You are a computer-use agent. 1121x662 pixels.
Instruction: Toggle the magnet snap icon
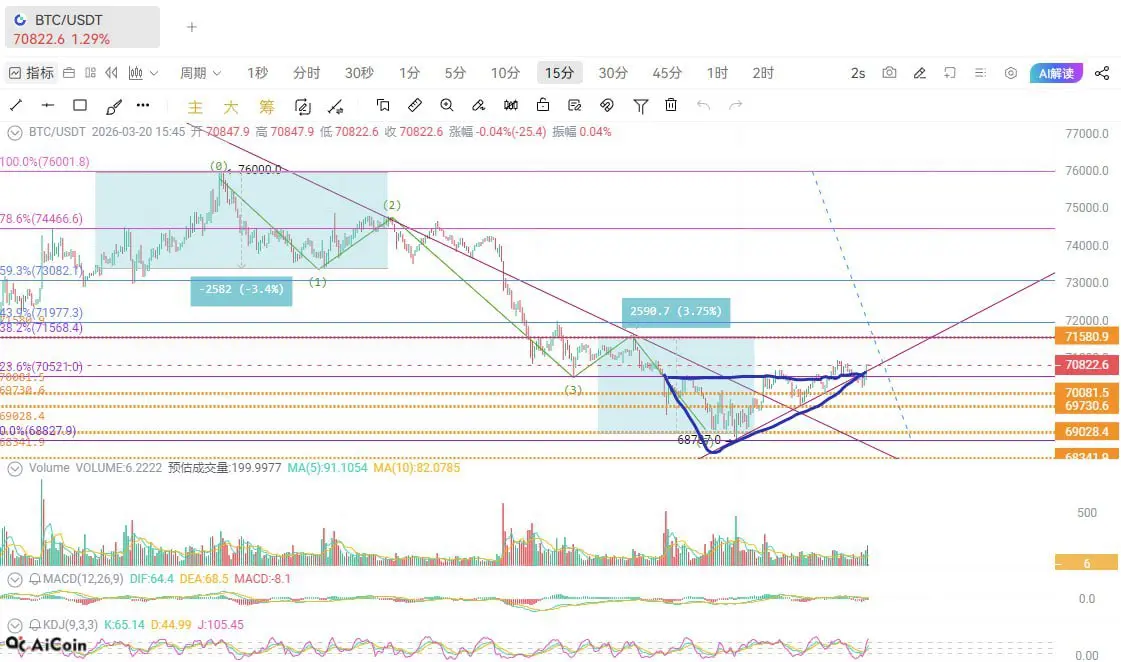(606, 106)
